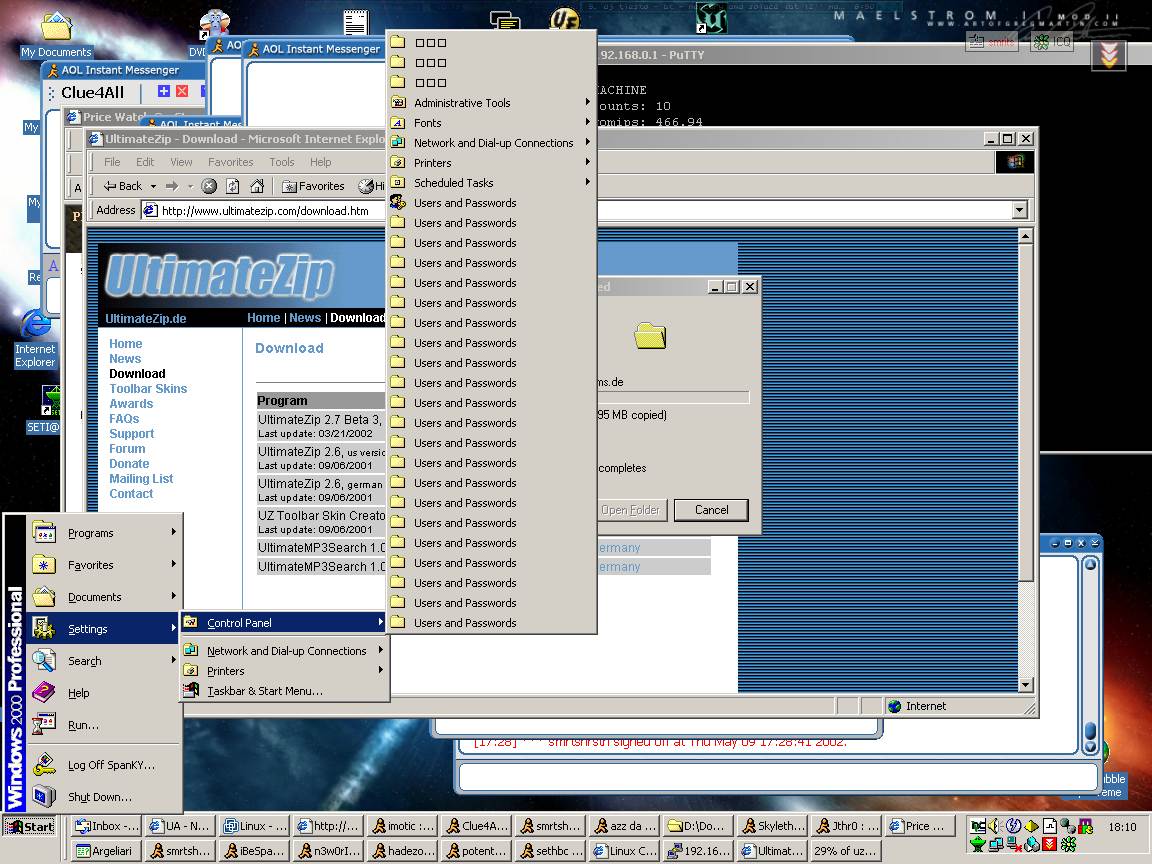Viewport: 1152px width, 864px height.
Task: Choose Taskbar & Start Menu from Settings
Action: tap(265, 691)
